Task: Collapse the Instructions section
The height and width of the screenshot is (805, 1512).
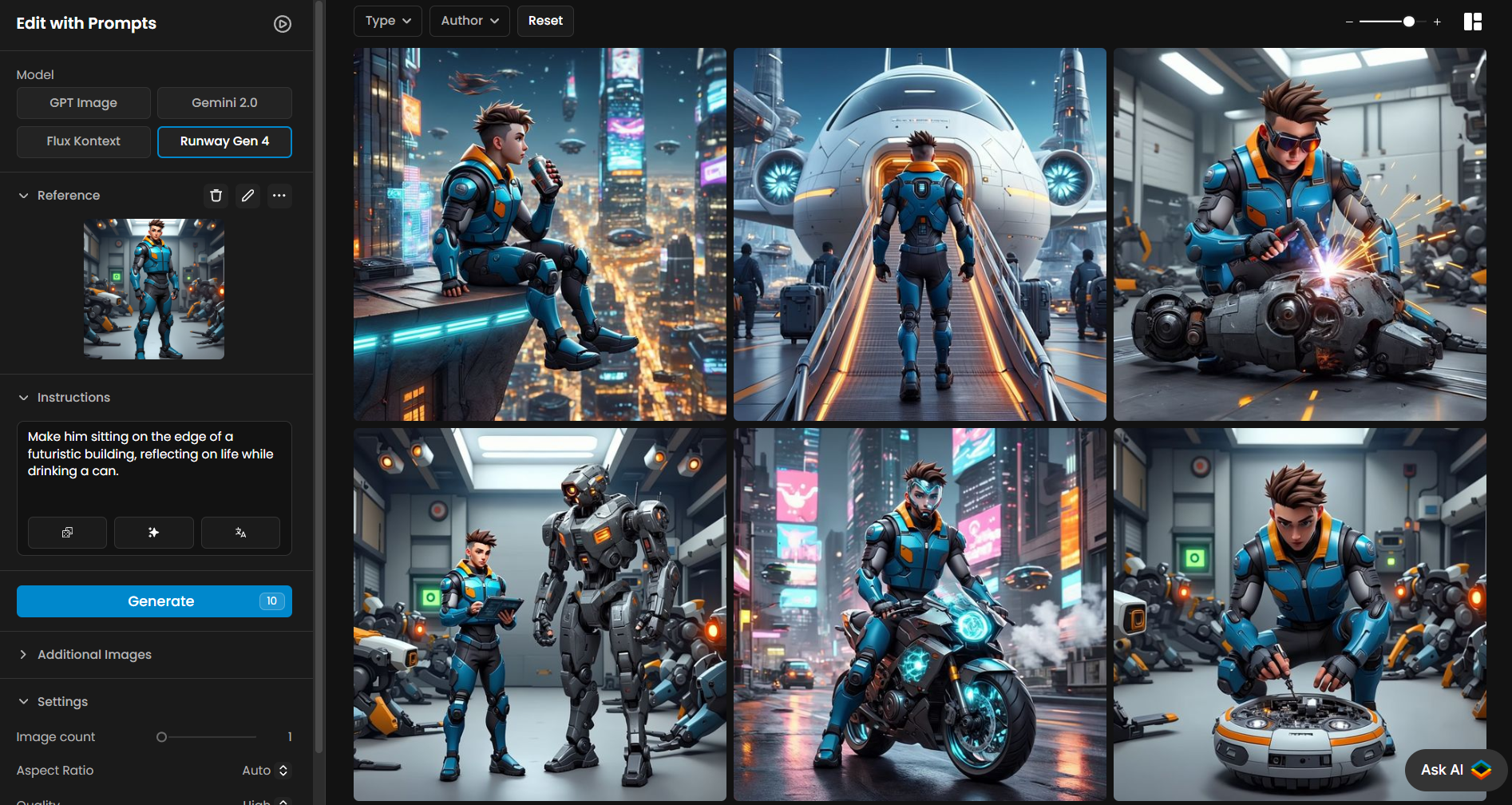Action: [23, 398]
